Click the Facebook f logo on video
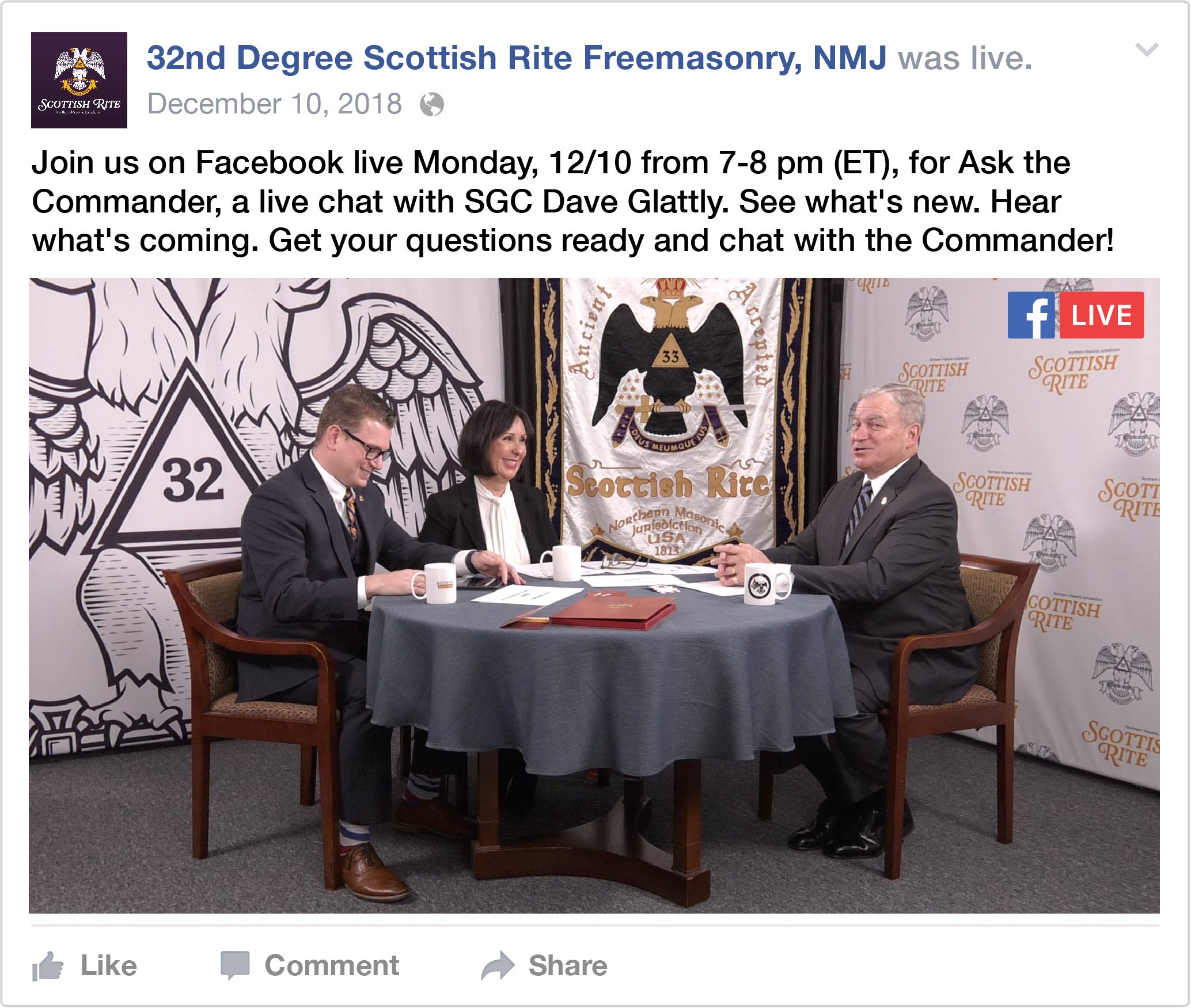Screen dimensions: 1191x1008 pos(1031,315)
